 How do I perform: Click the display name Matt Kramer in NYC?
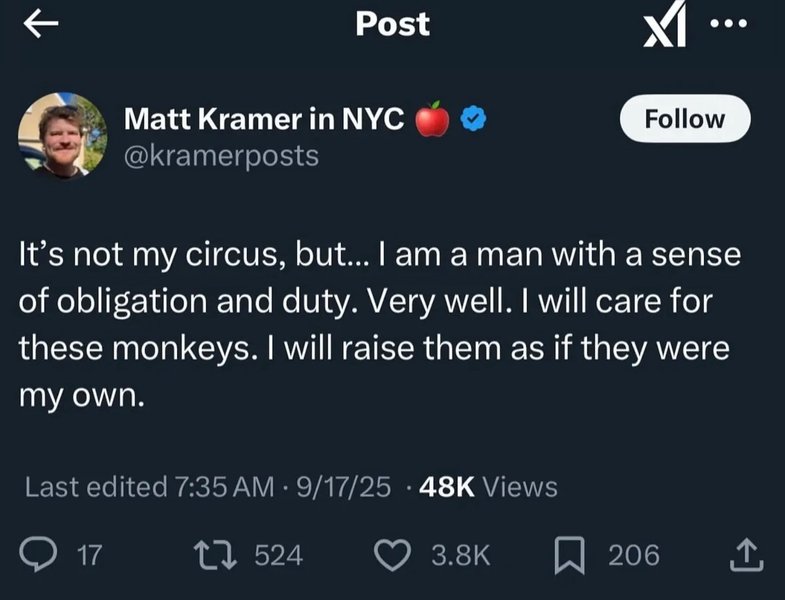(x=264, y=120)
